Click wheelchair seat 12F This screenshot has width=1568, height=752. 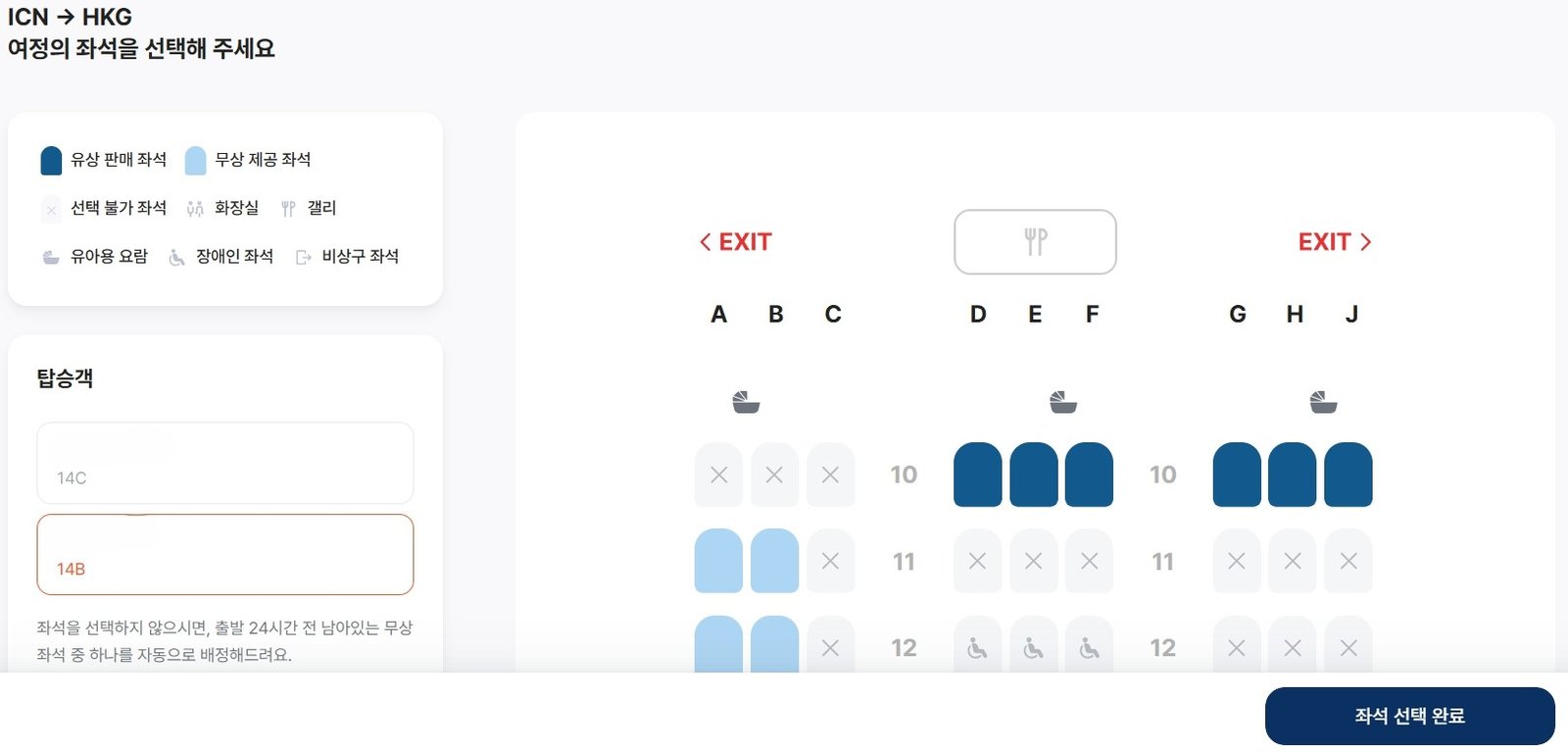pos(1089,647)
